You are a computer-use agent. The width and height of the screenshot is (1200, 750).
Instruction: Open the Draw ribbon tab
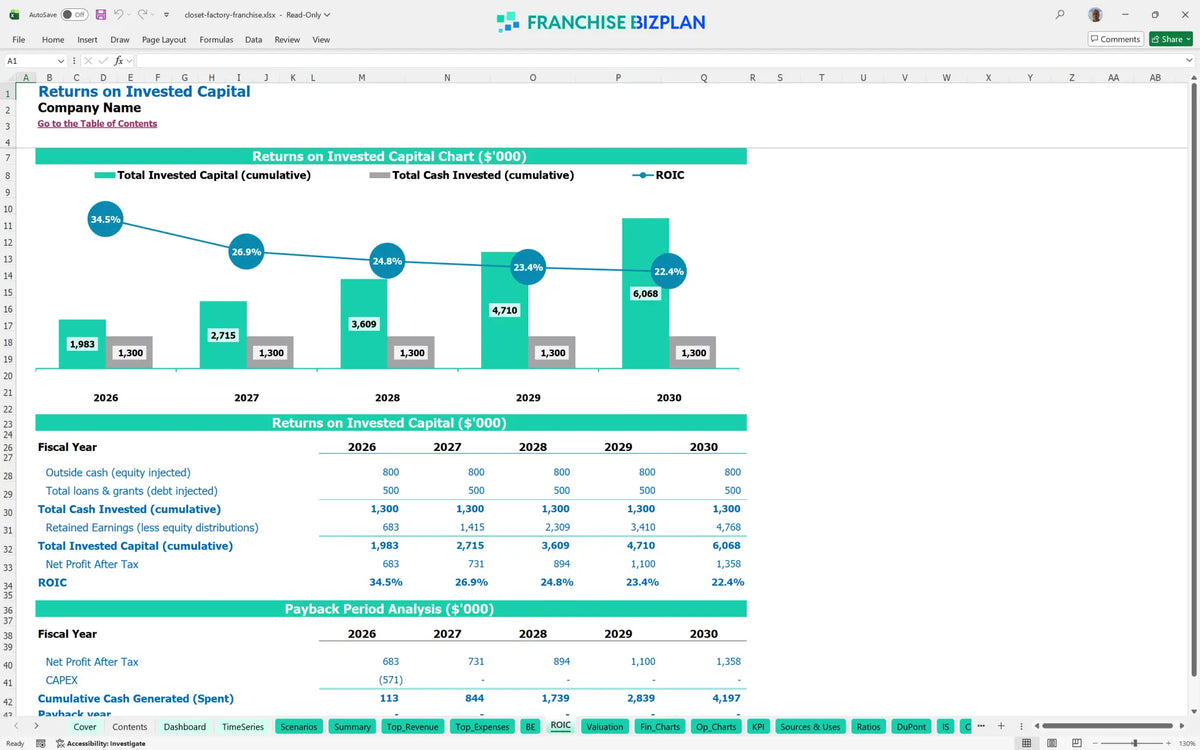click(x=120, y=39)
